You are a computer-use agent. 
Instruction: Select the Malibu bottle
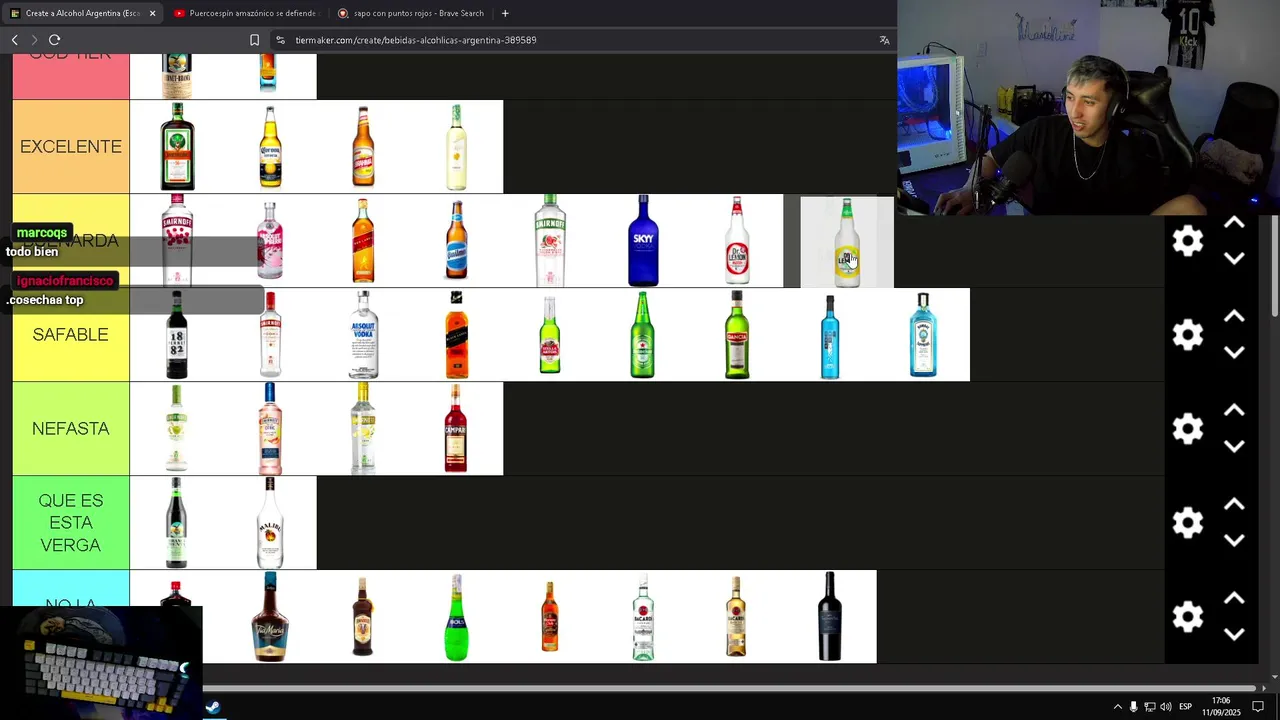pyautogui.click(x=270, y=523)
